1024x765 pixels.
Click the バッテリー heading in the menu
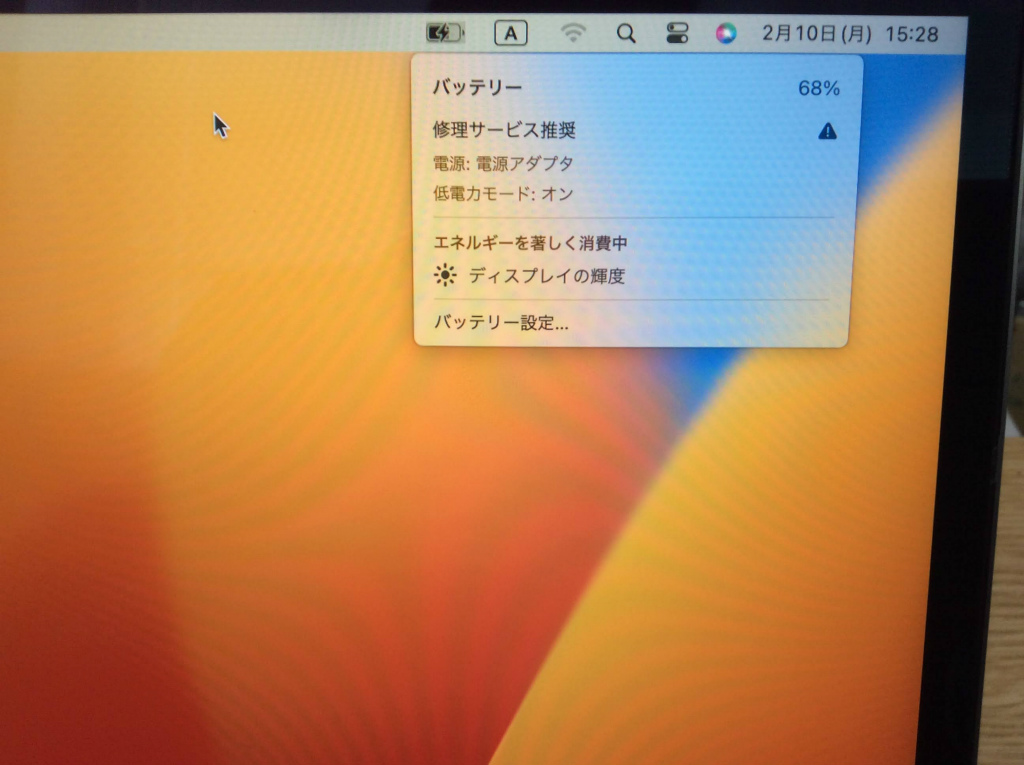point(477,87)
